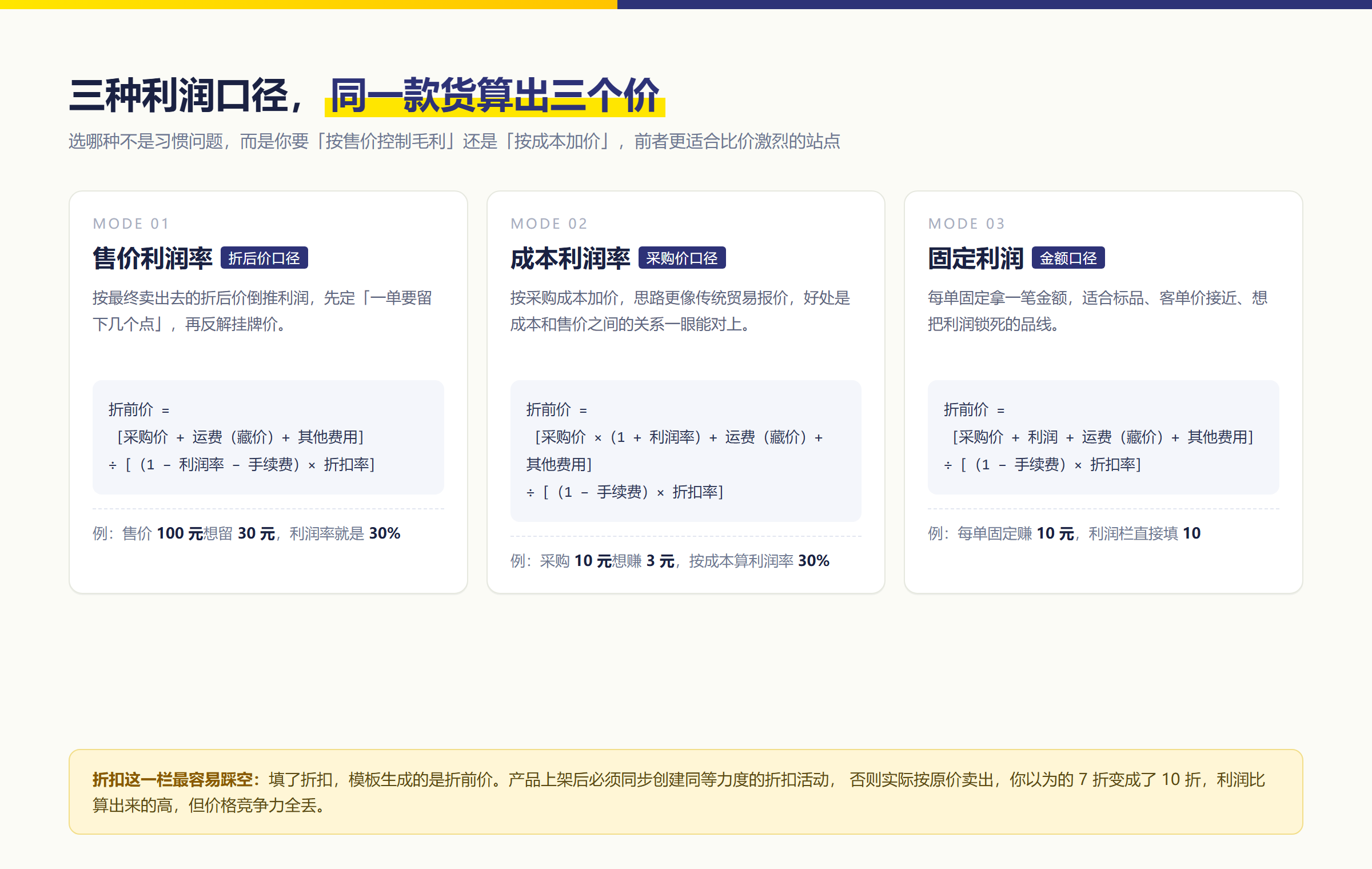This screenshot has height=869, width=1372.
Task: Click the formula box in the 成本利润率 card
Action: 686,451
